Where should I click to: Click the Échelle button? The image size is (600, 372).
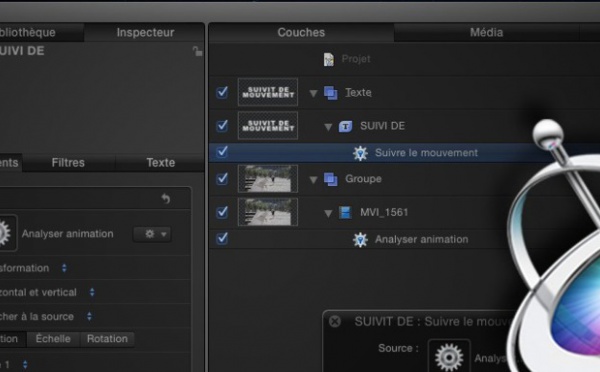53,339
